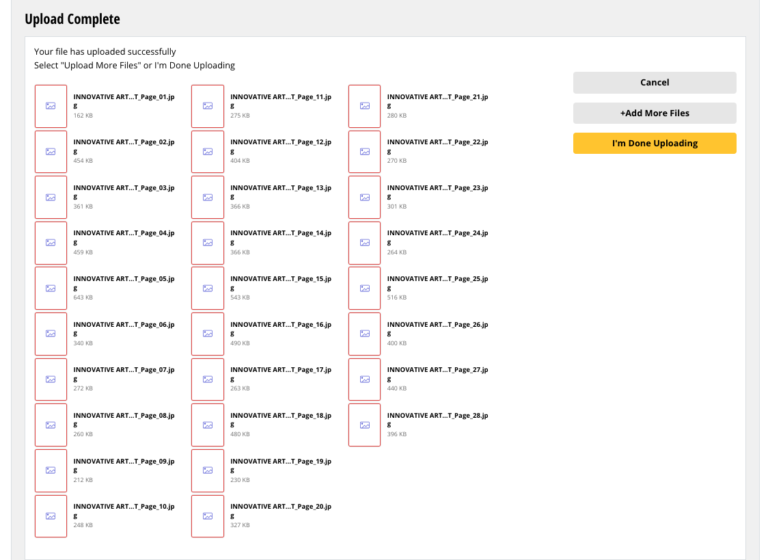Select the Page_13.jpg file name

(280, 188)
